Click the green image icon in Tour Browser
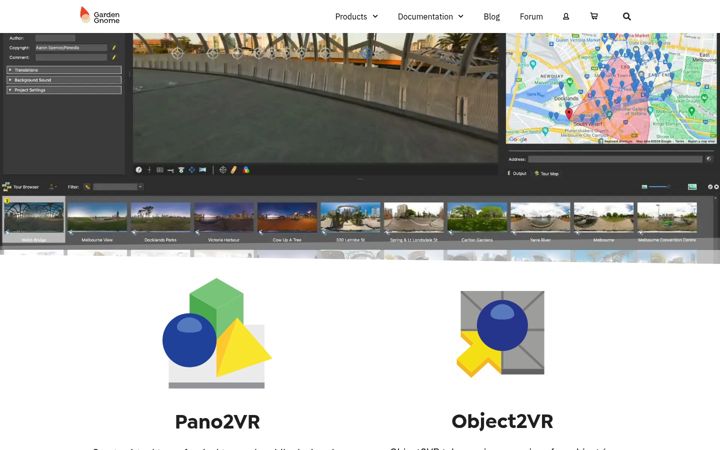 click(x=692, y=186)
